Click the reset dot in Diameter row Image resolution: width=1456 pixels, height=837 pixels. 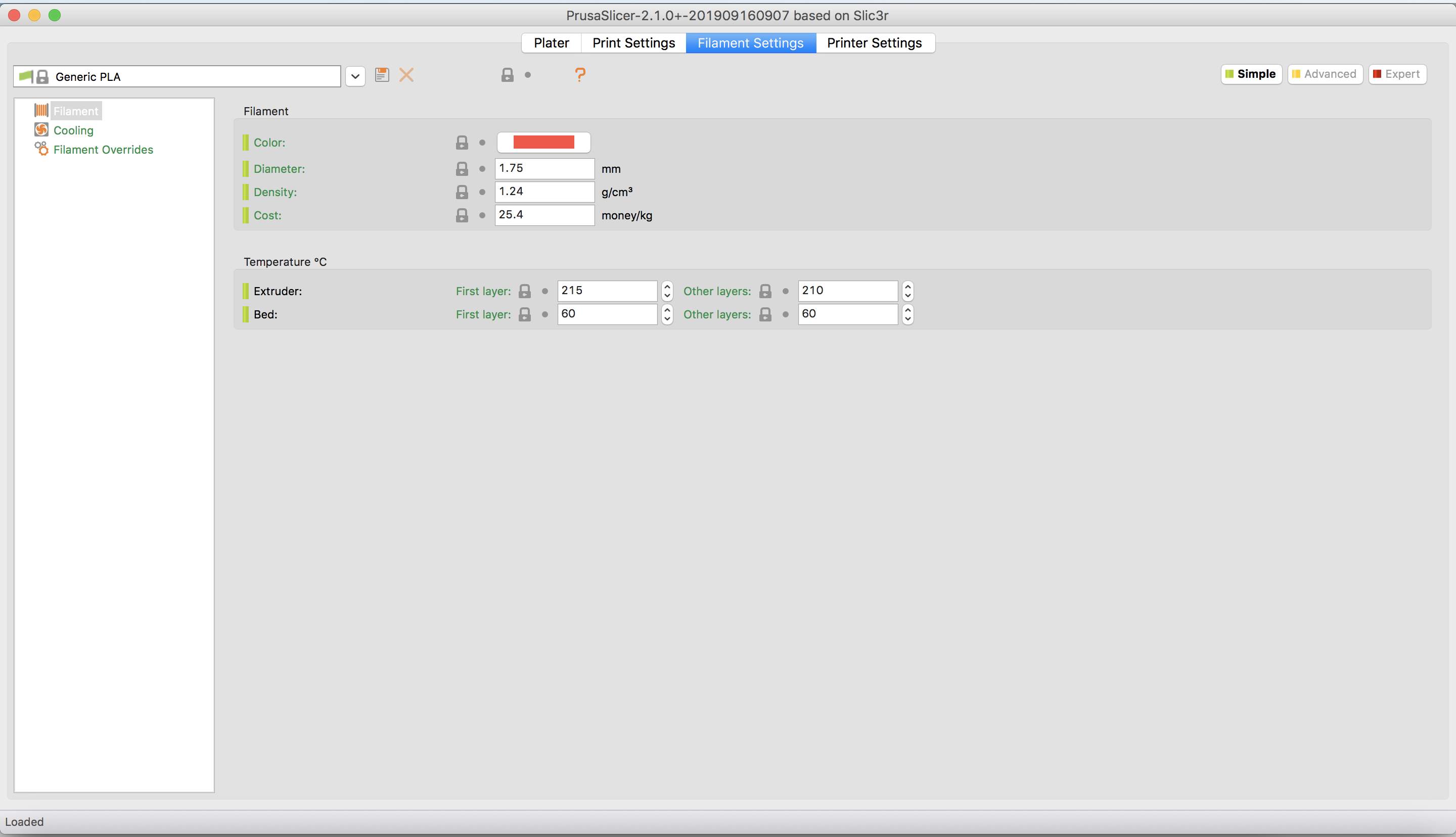482,168
